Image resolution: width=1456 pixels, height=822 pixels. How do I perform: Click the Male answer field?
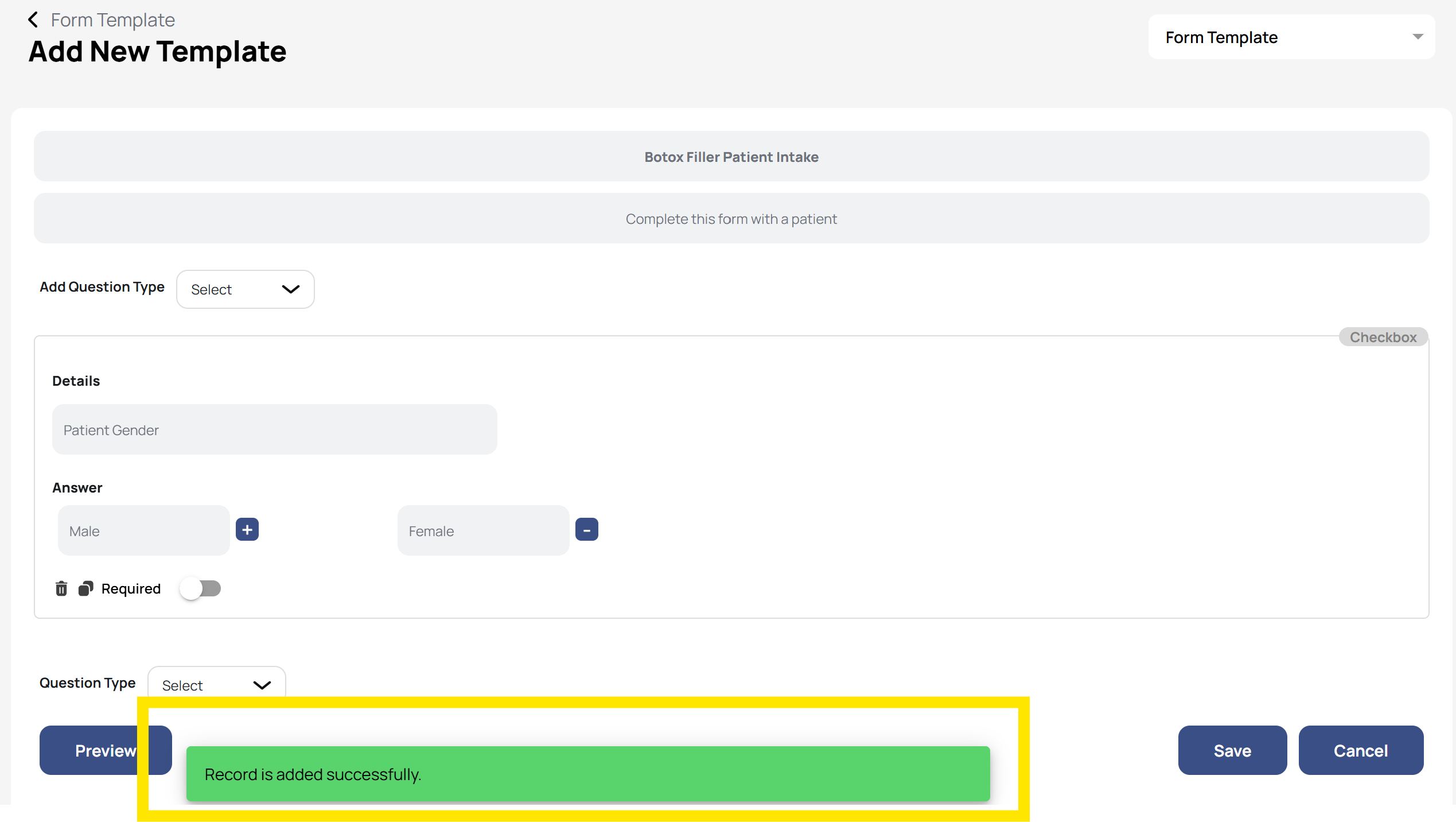(143, 531)
